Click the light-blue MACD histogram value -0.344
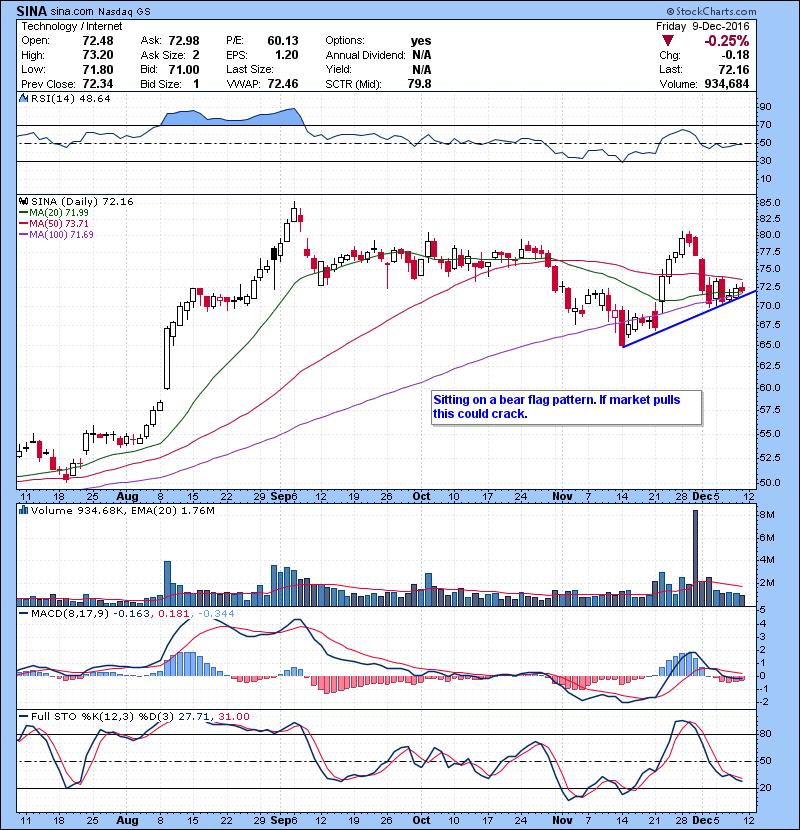 (x=216, y=614)
